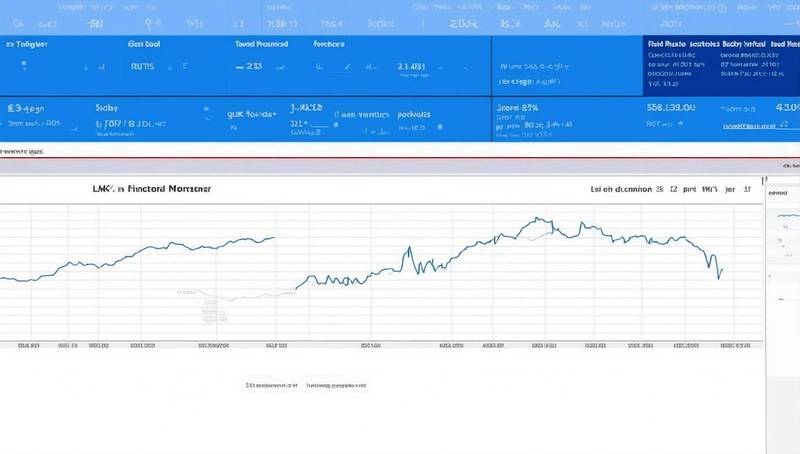The width and height of the screenshot is (800, 454).
Task: Click the mini chart thumbnail in right panel
Action: click(x=781, y=213)
